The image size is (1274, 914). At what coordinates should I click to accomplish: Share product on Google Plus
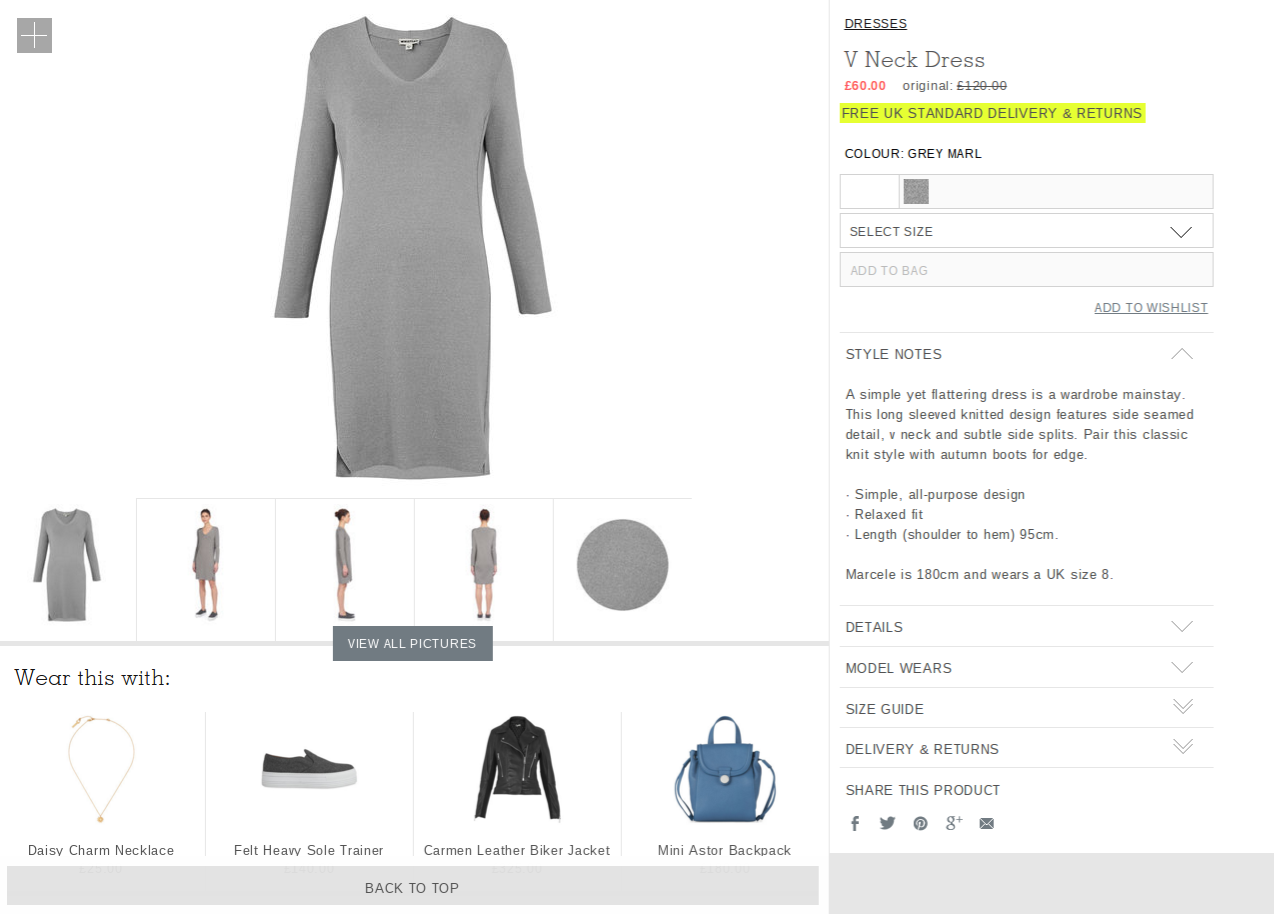954,823
